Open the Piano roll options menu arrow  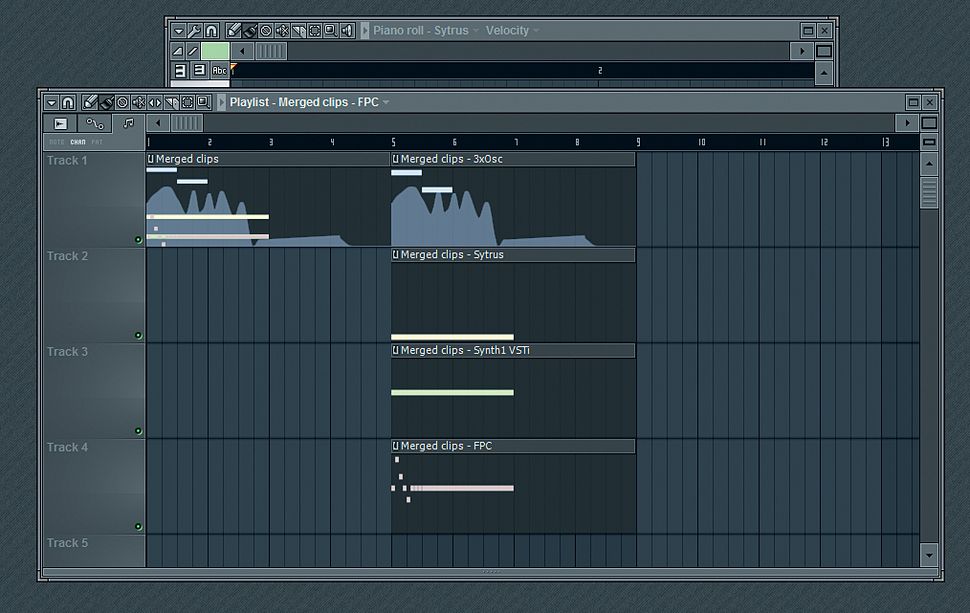[x=178, y=30]
